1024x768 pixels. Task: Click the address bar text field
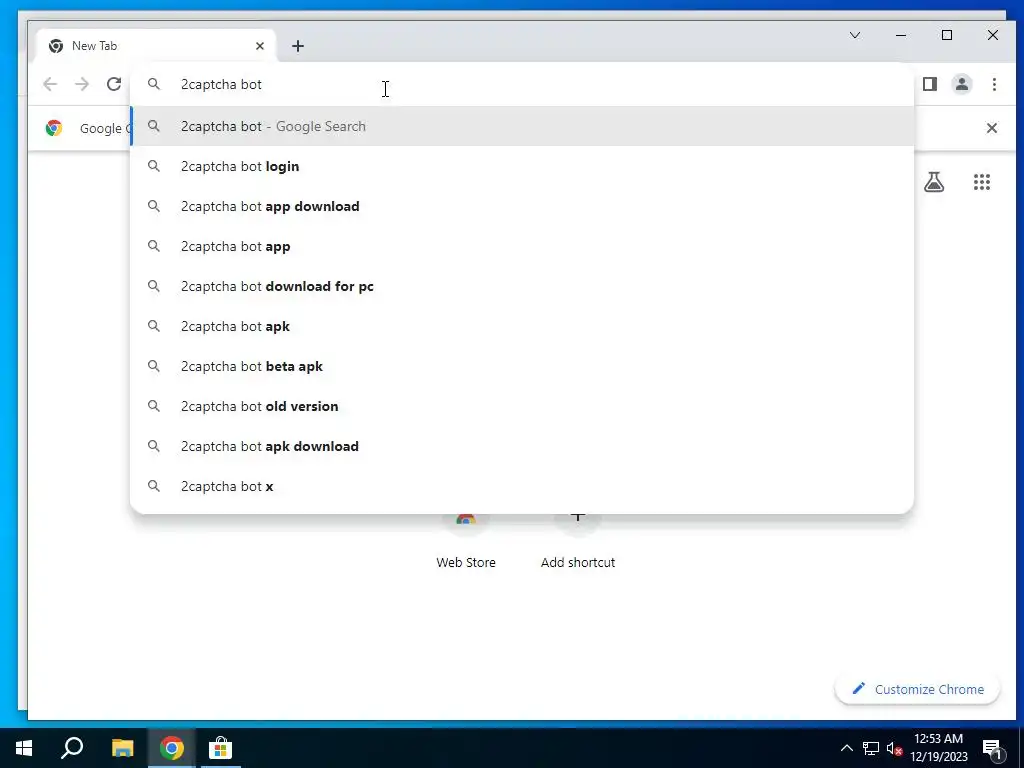522,84
